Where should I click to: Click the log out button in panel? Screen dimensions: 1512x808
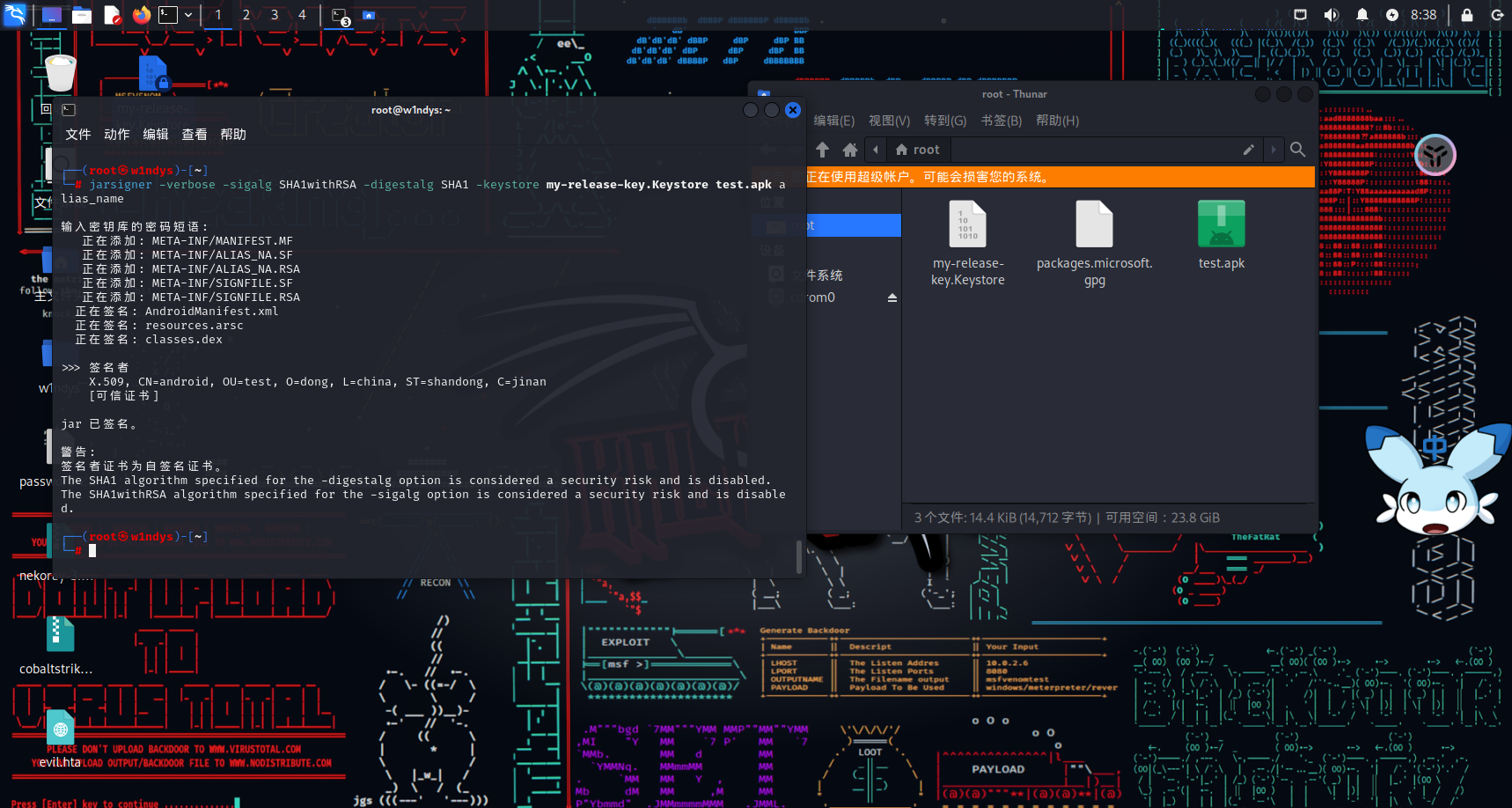[1497, 15]
